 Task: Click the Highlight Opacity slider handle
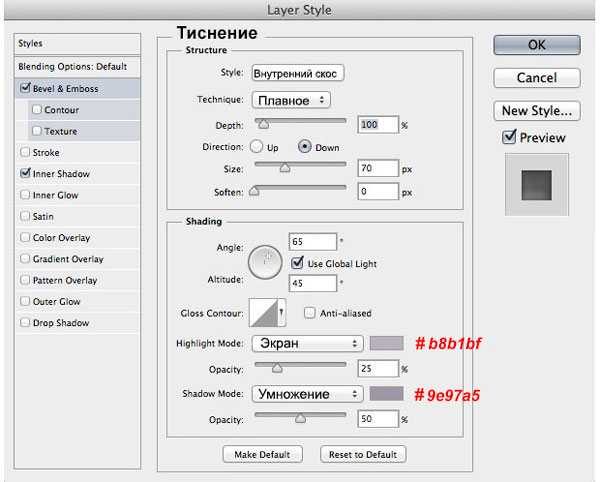pyautogui.click(x=277, y=368)
